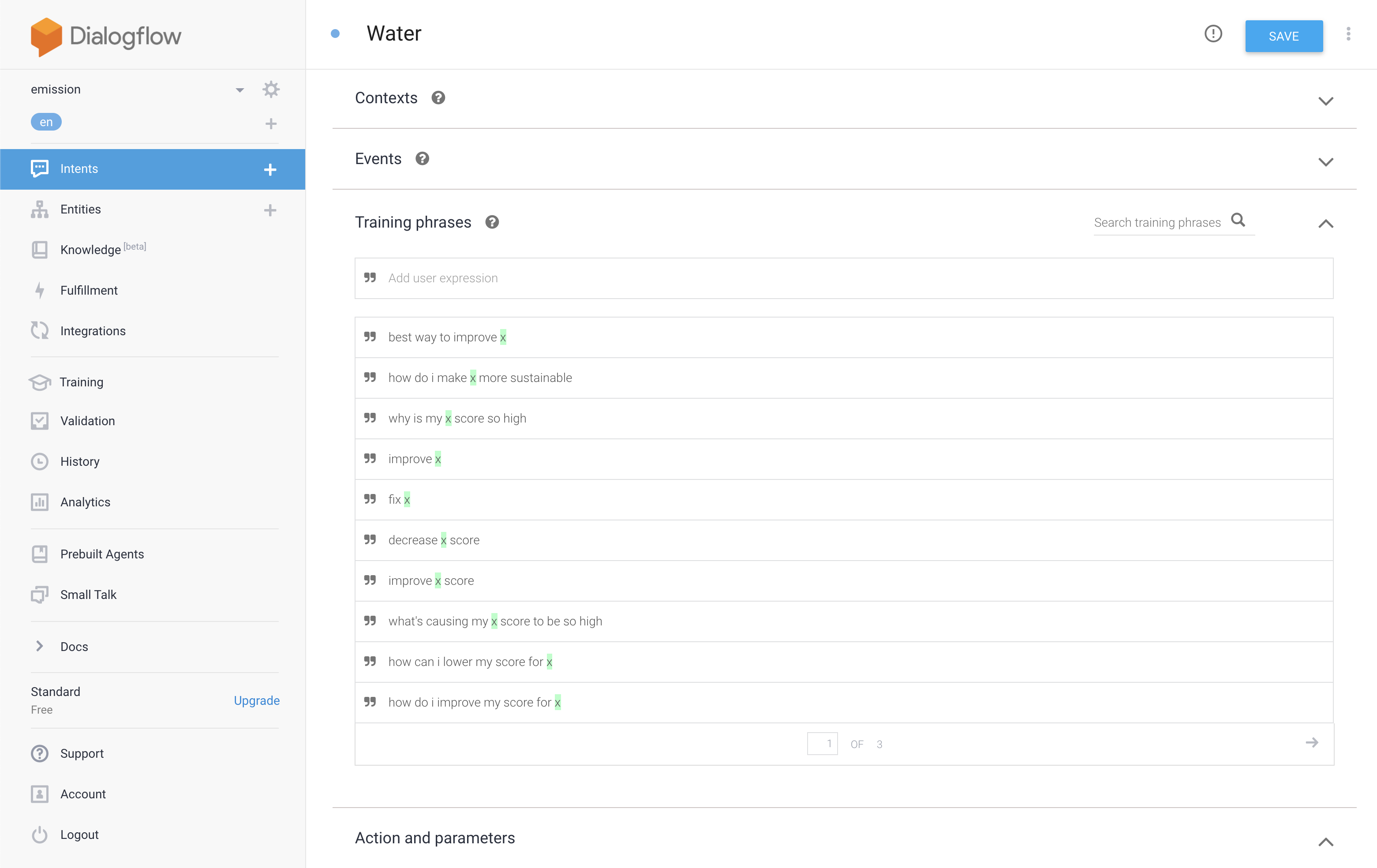Open the emission agent dropdown
1377x868 pixels.
tap(239, 90)
